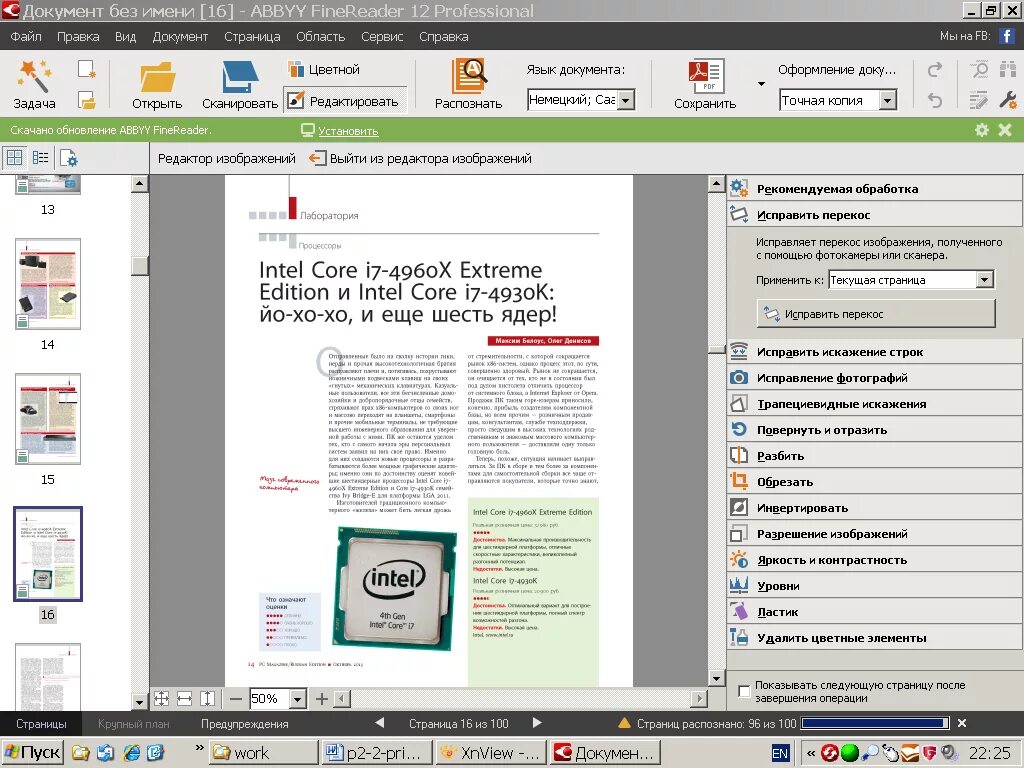1024x768 pixels.
Task: Switch to XnView taskbar button
Action: (x=490, y=753)
